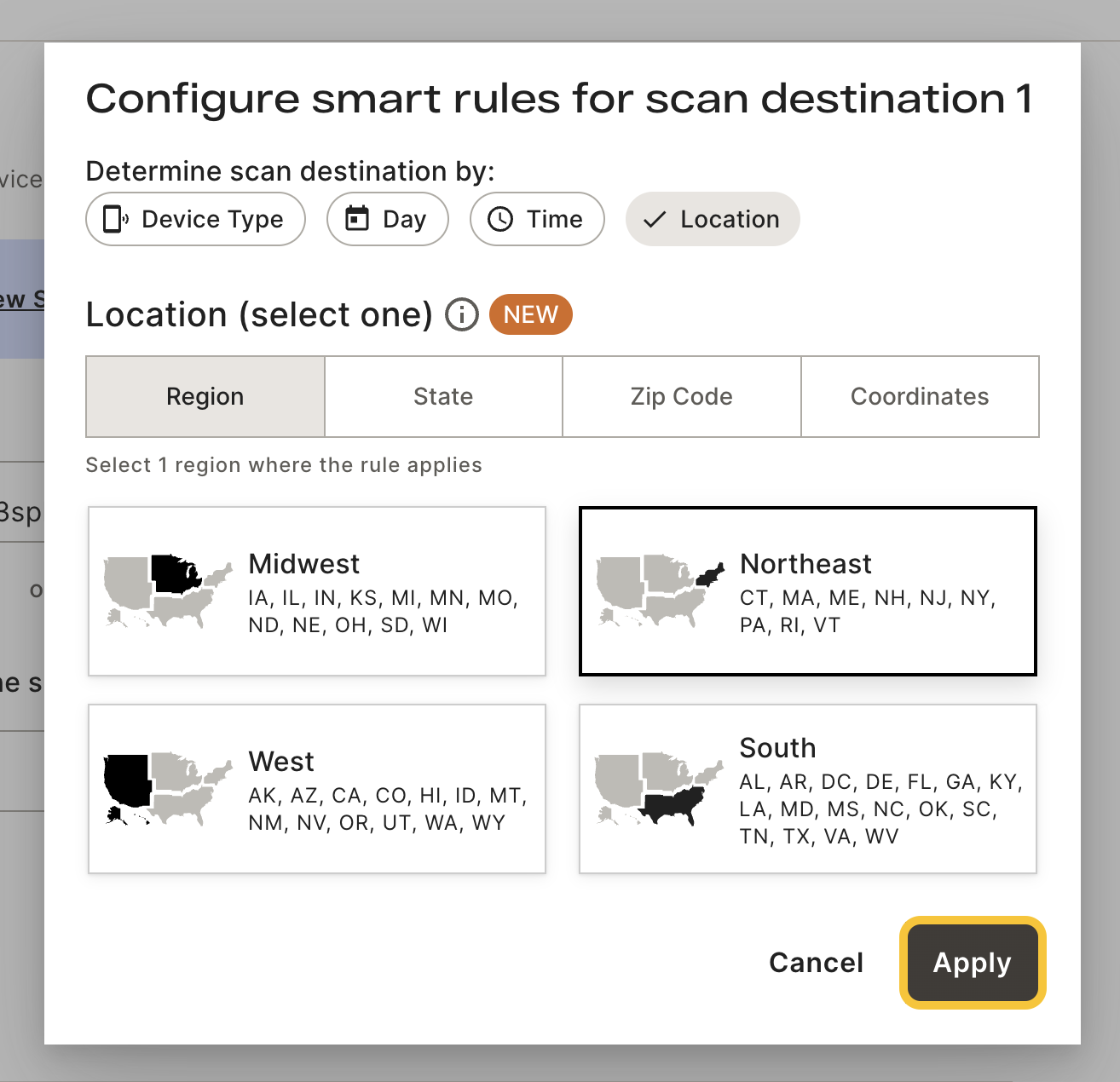Click the device icon in Device Type chip

coord(115,219)
